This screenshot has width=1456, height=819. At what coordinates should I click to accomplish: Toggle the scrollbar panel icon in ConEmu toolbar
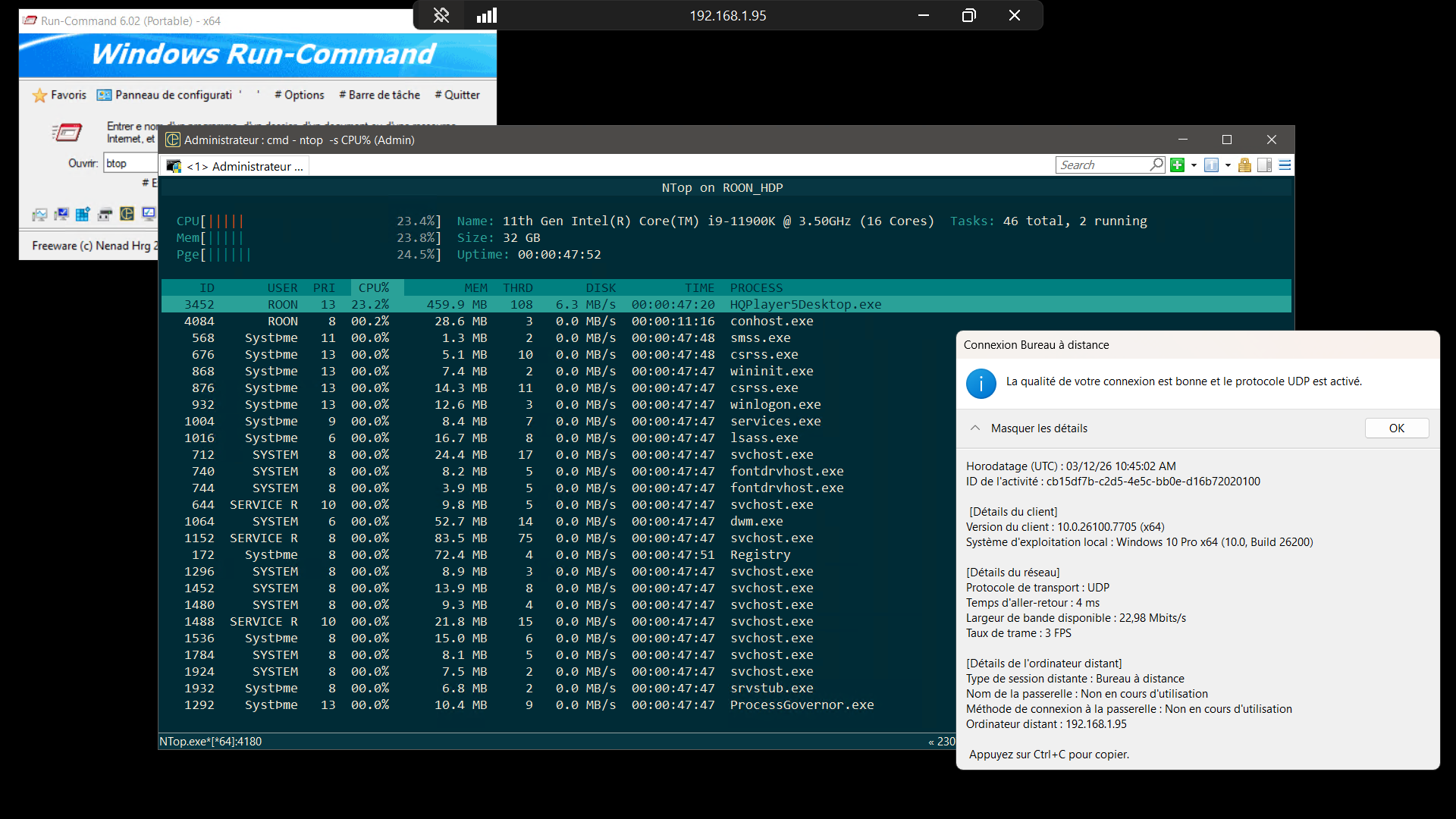point(1264,165)
